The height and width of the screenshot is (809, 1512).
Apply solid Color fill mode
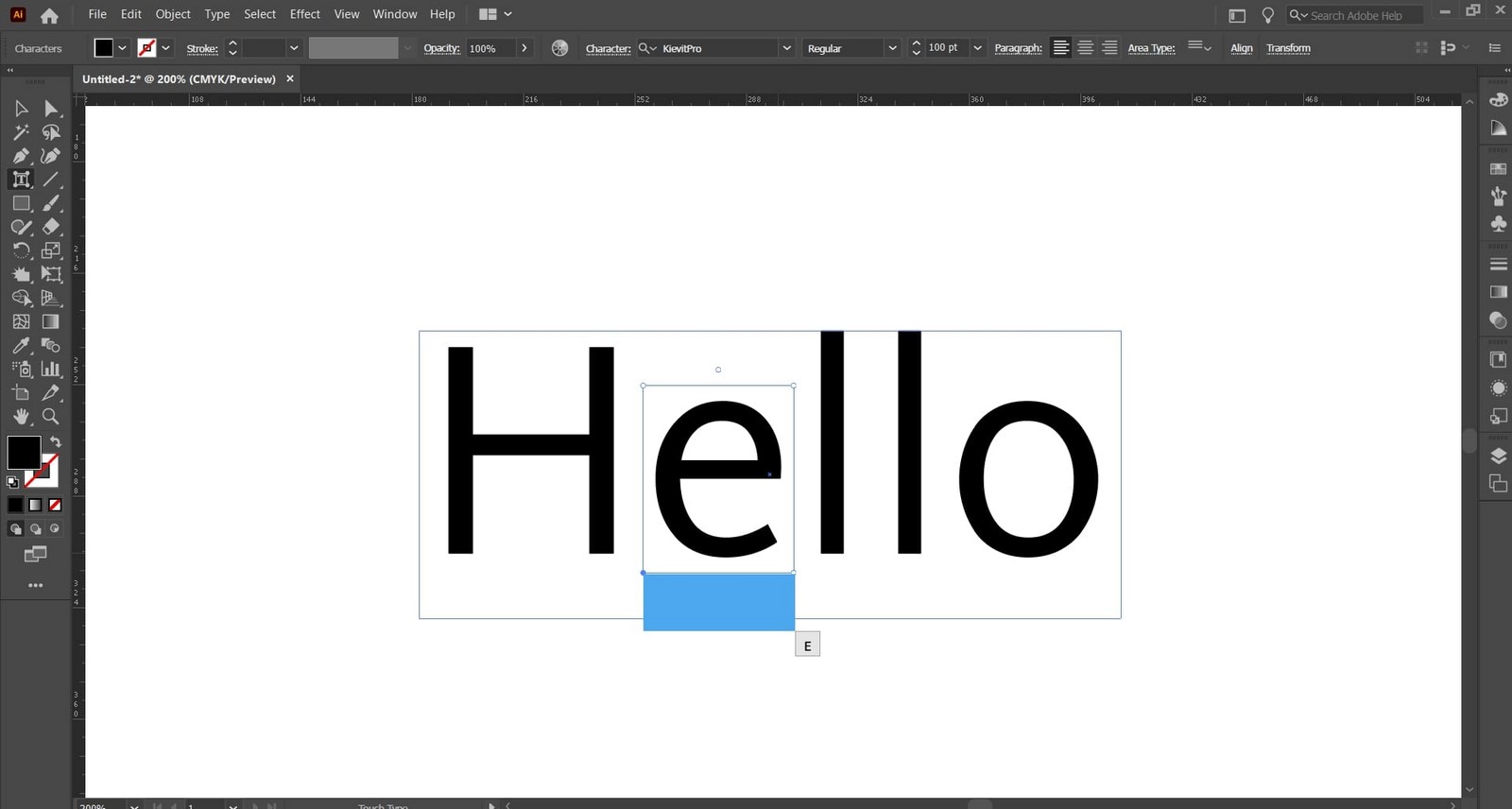point(15,505)
